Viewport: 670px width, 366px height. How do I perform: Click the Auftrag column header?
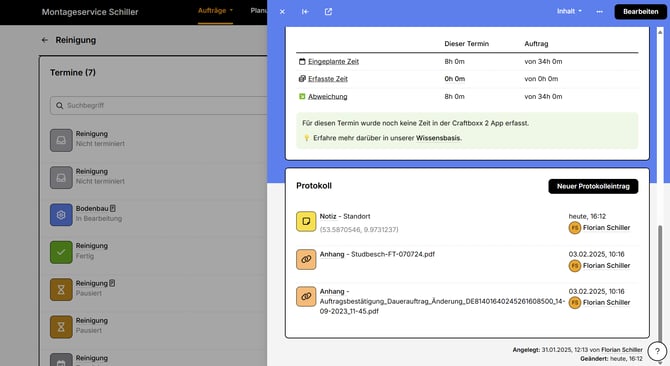[x=536, y=44]
